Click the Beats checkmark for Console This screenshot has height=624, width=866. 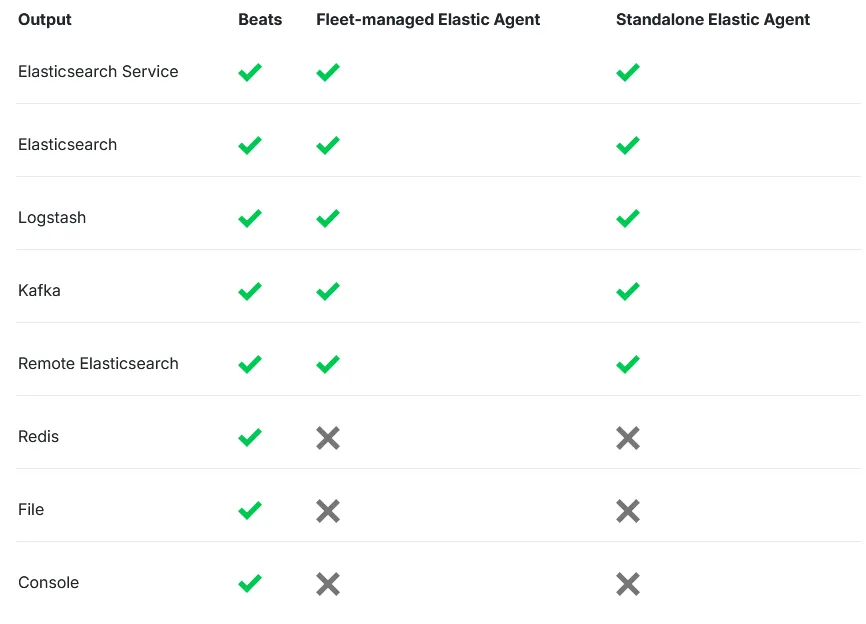pos(250,583)
